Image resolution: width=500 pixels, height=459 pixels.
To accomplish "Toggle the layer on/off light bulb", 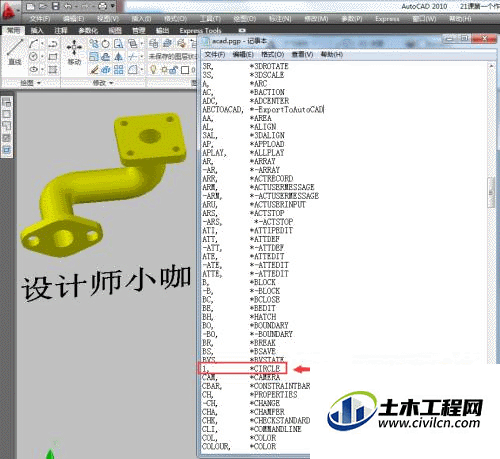I will 153,69.
